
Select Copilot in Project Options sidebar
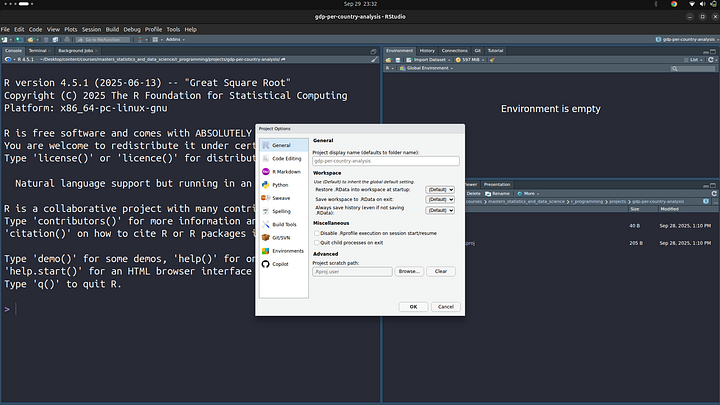click(284, 264)
